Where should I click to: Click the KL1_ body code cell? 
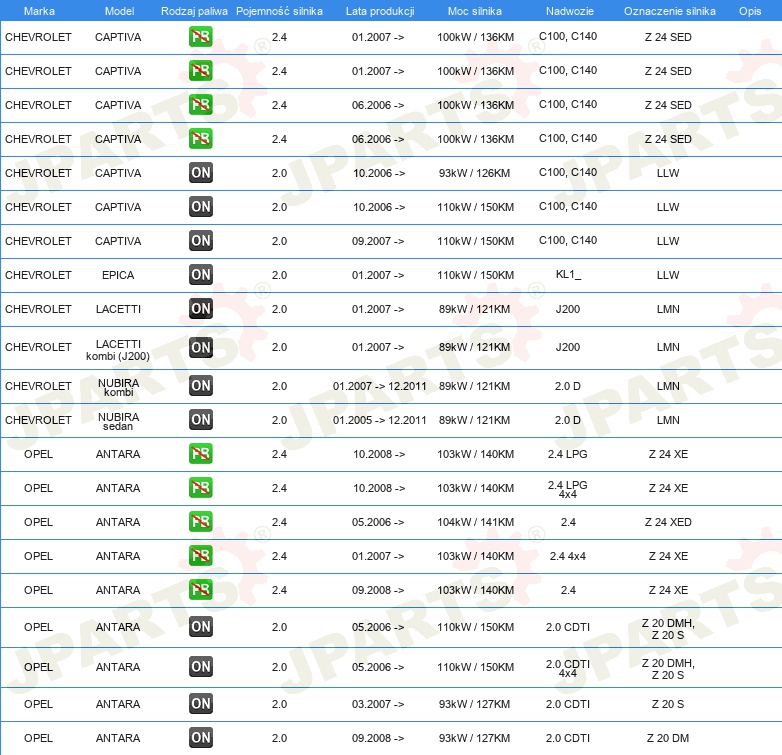click(x=568, y=274)
